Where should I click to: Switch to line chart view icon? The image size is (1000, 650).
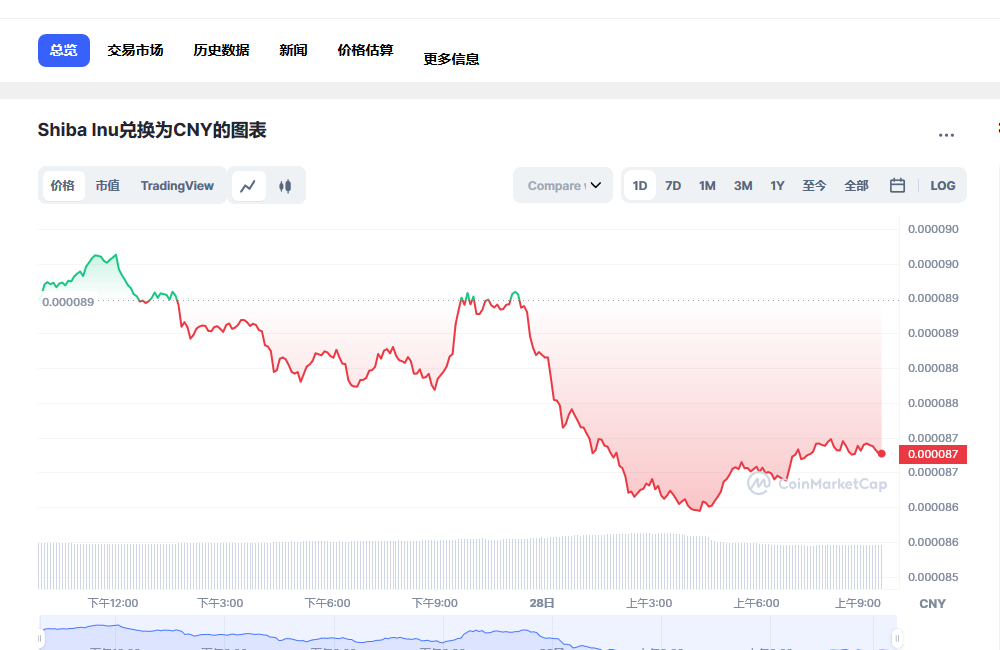[x=248, y=186]
